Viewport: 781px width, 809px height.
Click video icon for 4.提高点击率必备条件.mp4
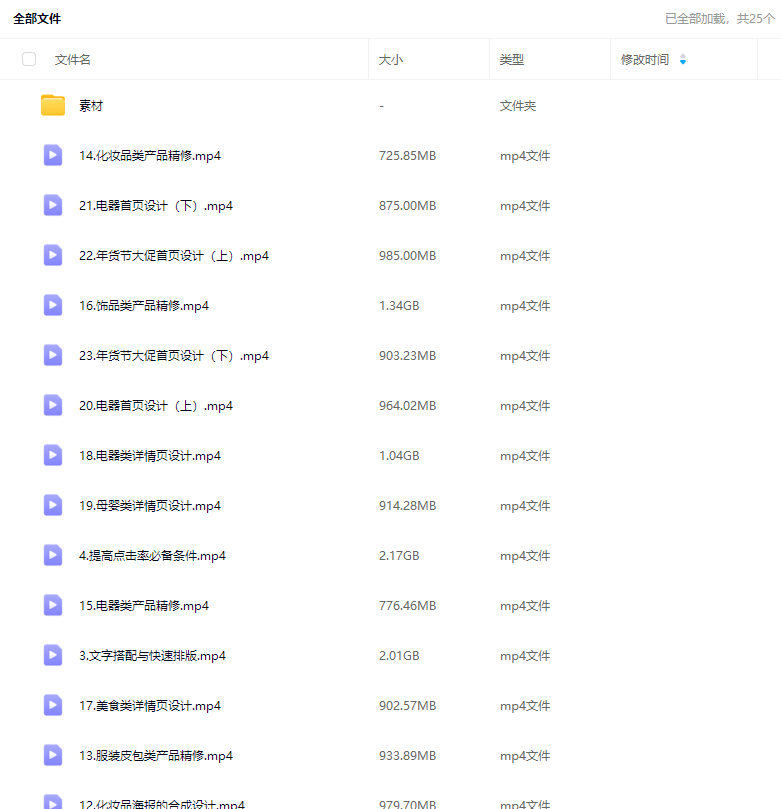click(53, 555)
